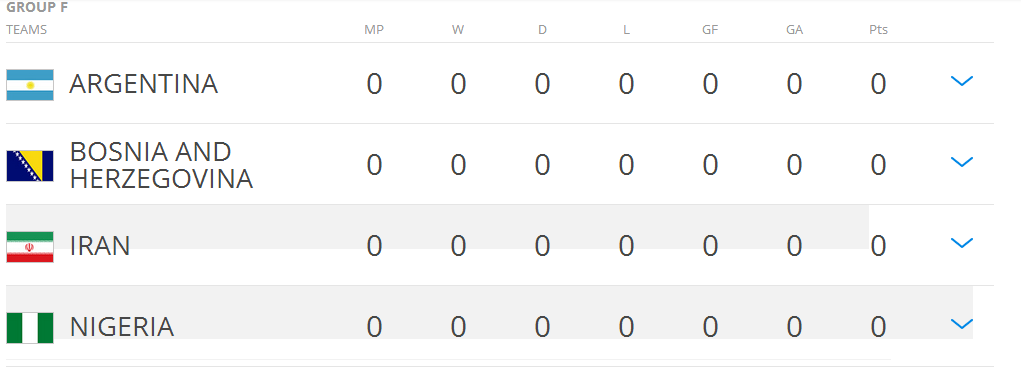1021x372 pixels.
Task: Open the BOSNIA AND HERZEGOVINA team link
Action: [161, 165]
